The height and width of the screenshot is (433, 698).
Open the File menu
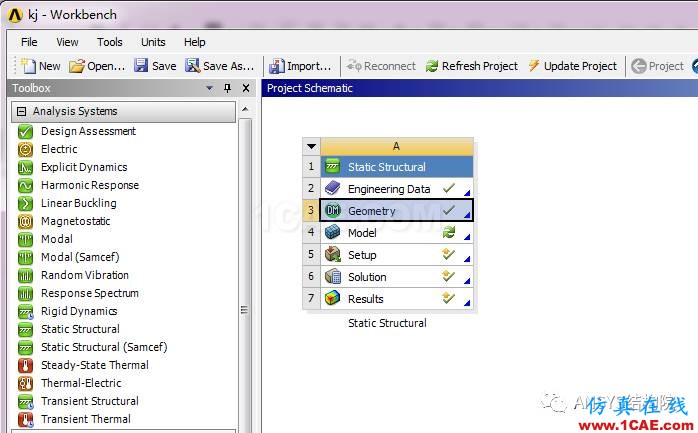tap(29, 42)
